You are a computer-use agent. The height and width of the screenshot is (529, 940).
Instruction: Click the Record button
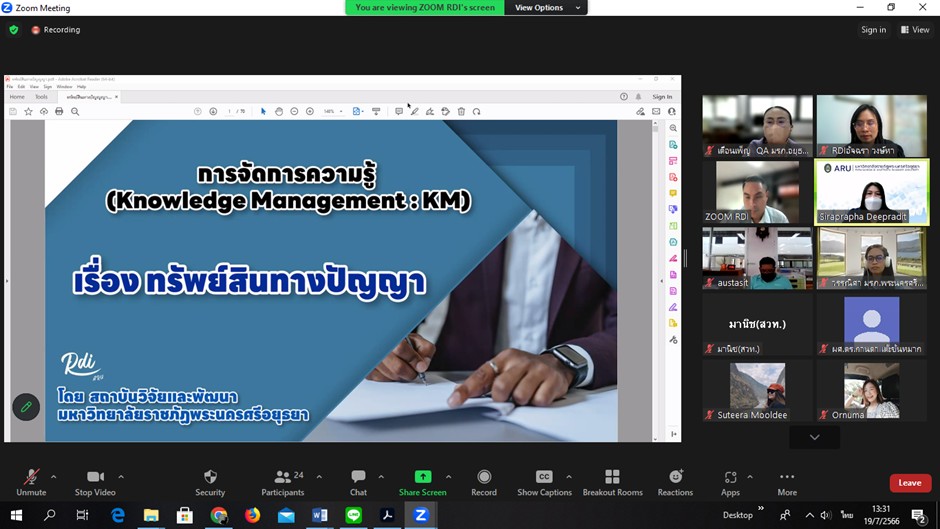pos(484,483)
